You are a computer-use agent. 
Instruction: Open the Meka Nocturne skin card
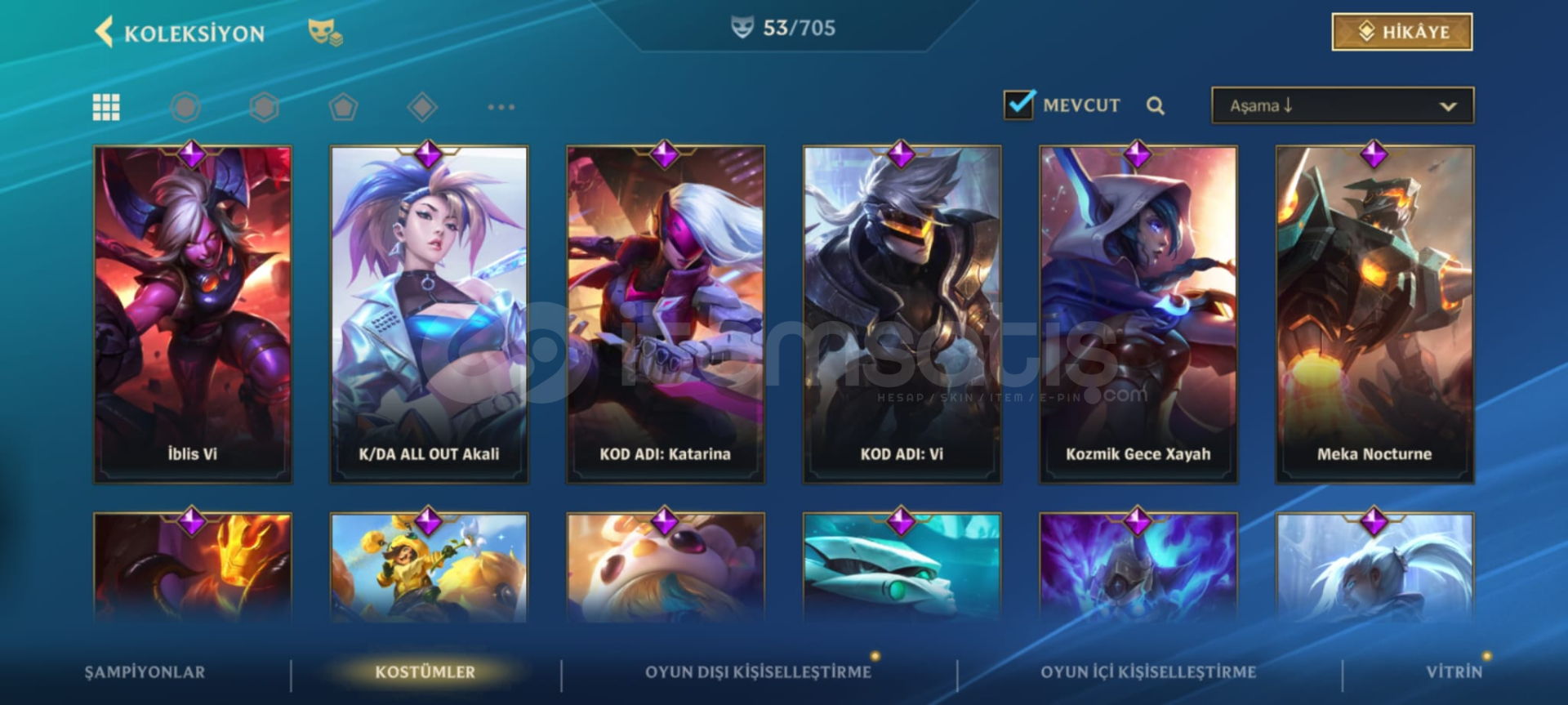point(1374,315)
